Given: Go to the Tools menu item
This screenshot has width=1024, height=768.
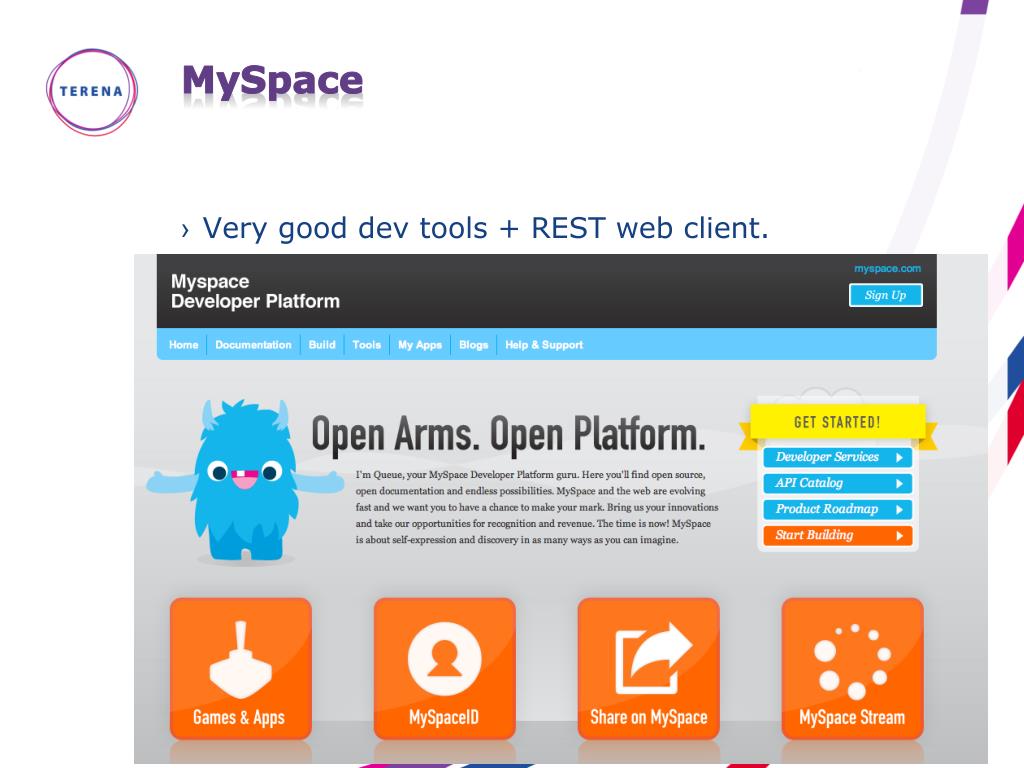Looking at the screenshot, I should click(366, 345).
